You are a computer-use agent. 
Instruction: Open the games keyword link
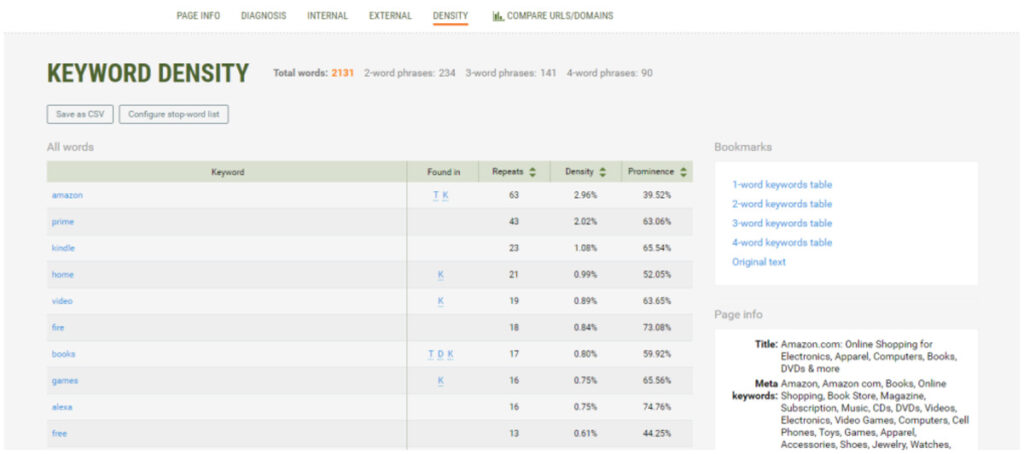pos(65,381)
